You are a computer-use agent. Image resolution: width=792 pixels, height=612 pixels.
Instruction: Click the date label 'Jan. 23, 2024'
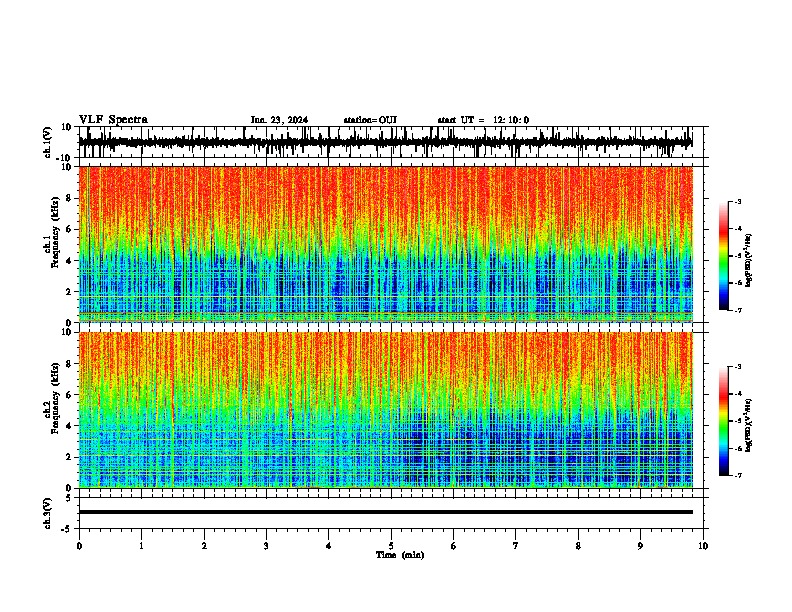point(279,120)
